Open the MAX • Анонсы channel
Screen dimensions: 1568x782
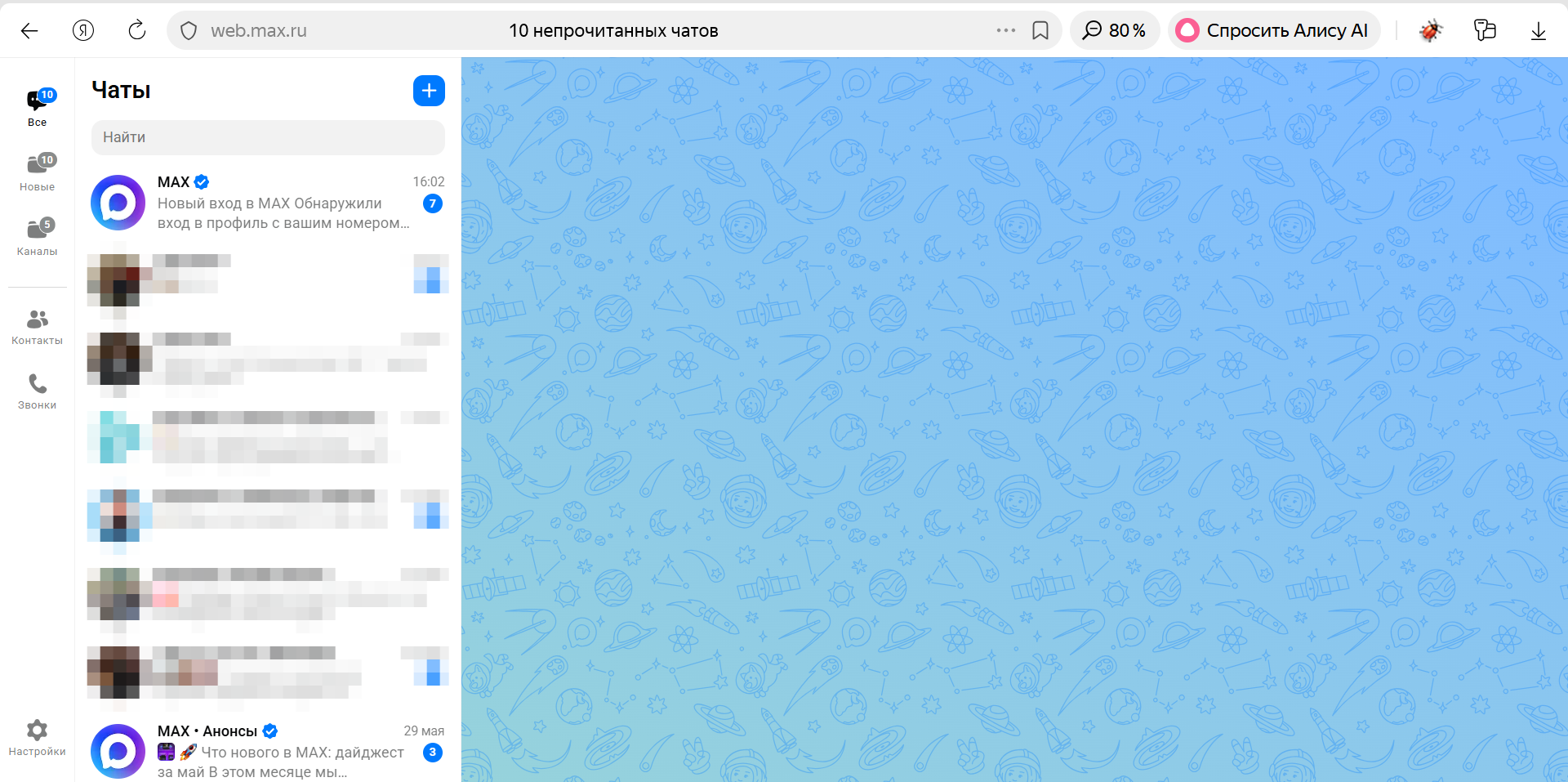coord(268,750)
